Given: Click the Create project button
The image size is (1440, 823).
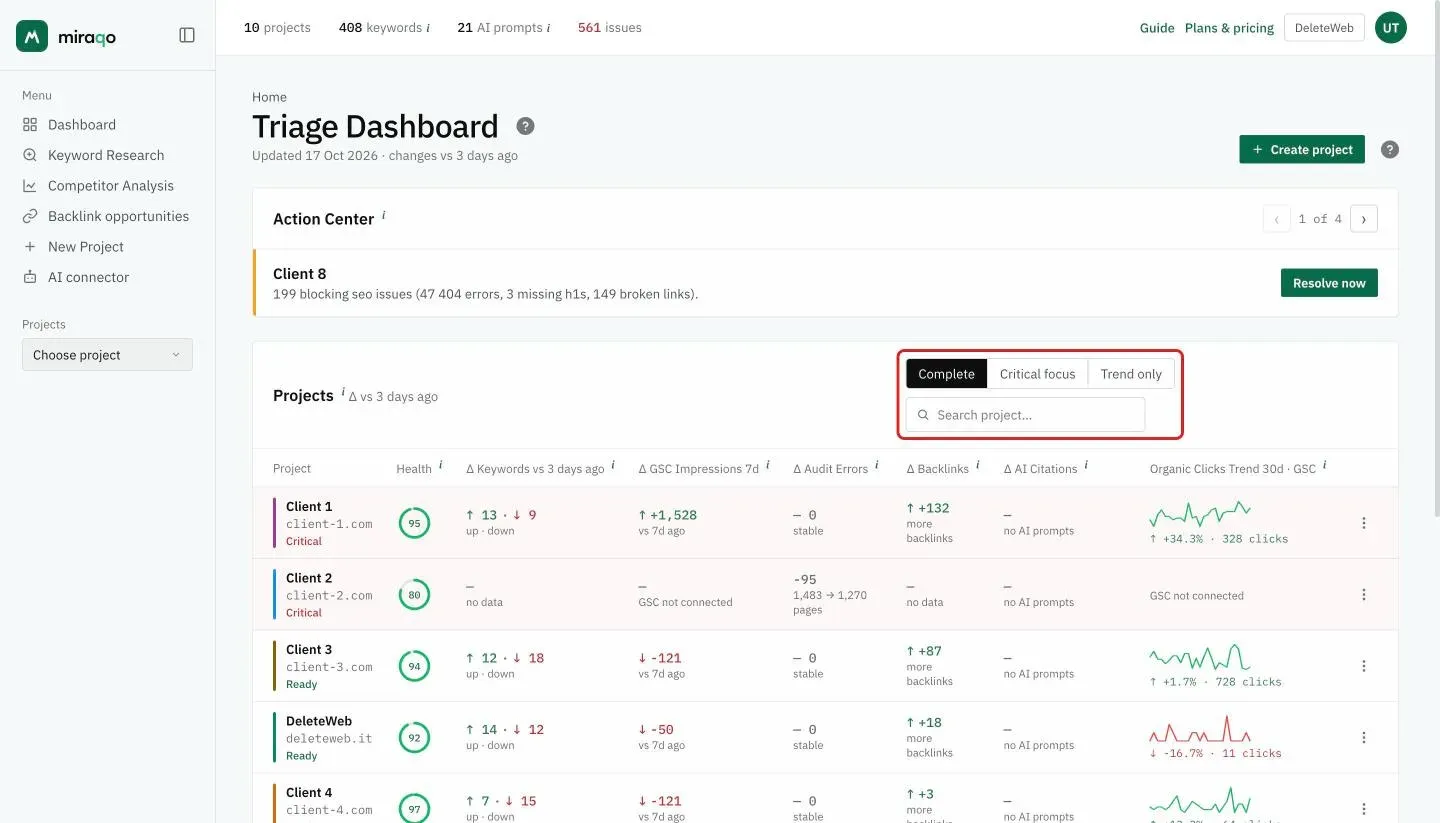Looking at the screenshot, I should [1302, 150].
